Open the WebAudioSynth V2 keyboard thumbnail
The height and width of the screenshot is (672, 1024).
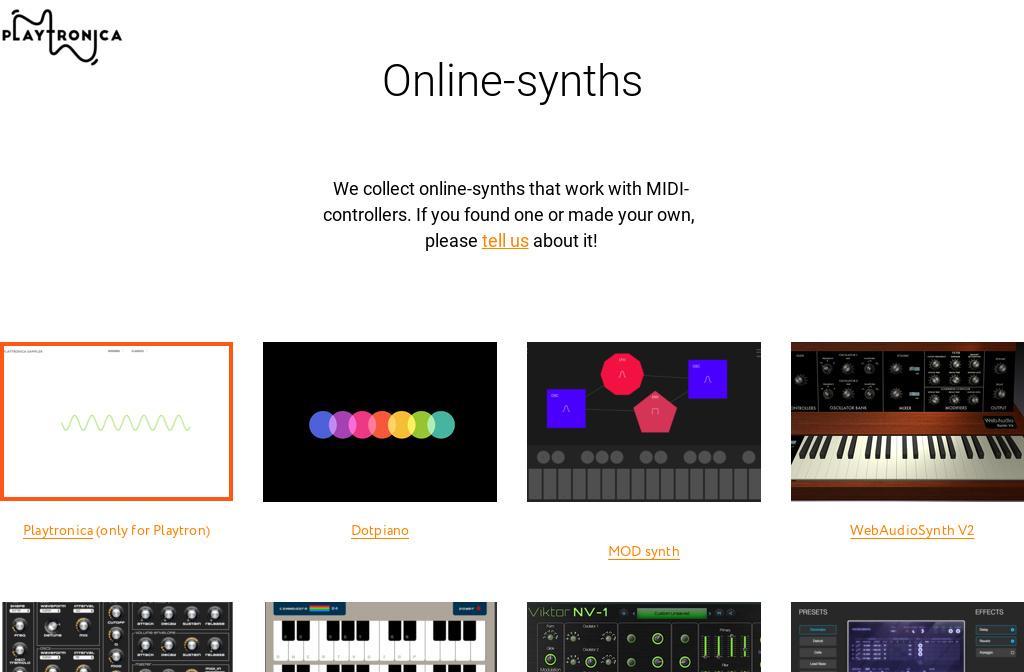pos(907,422)
